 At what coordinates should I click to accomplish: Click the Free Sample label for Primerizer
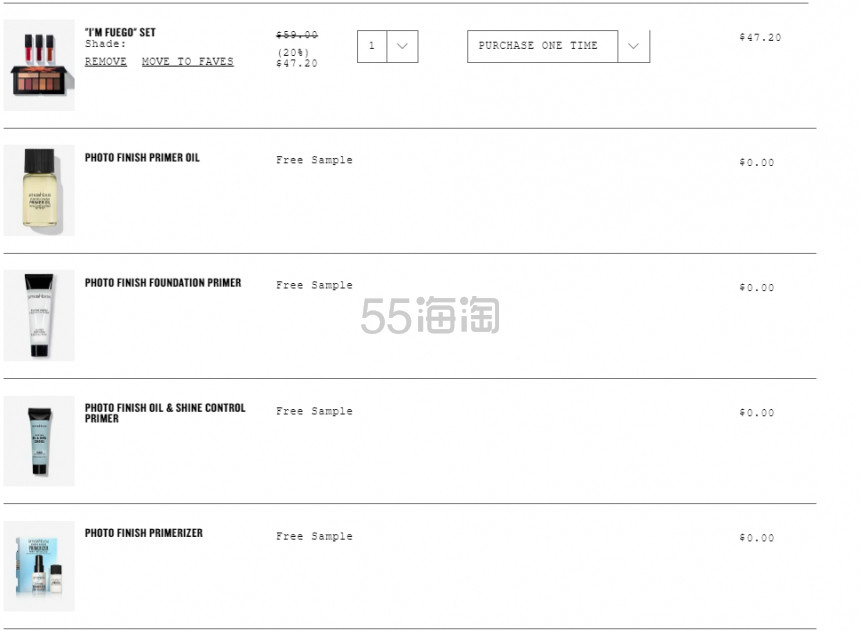[x=314, y=536]
